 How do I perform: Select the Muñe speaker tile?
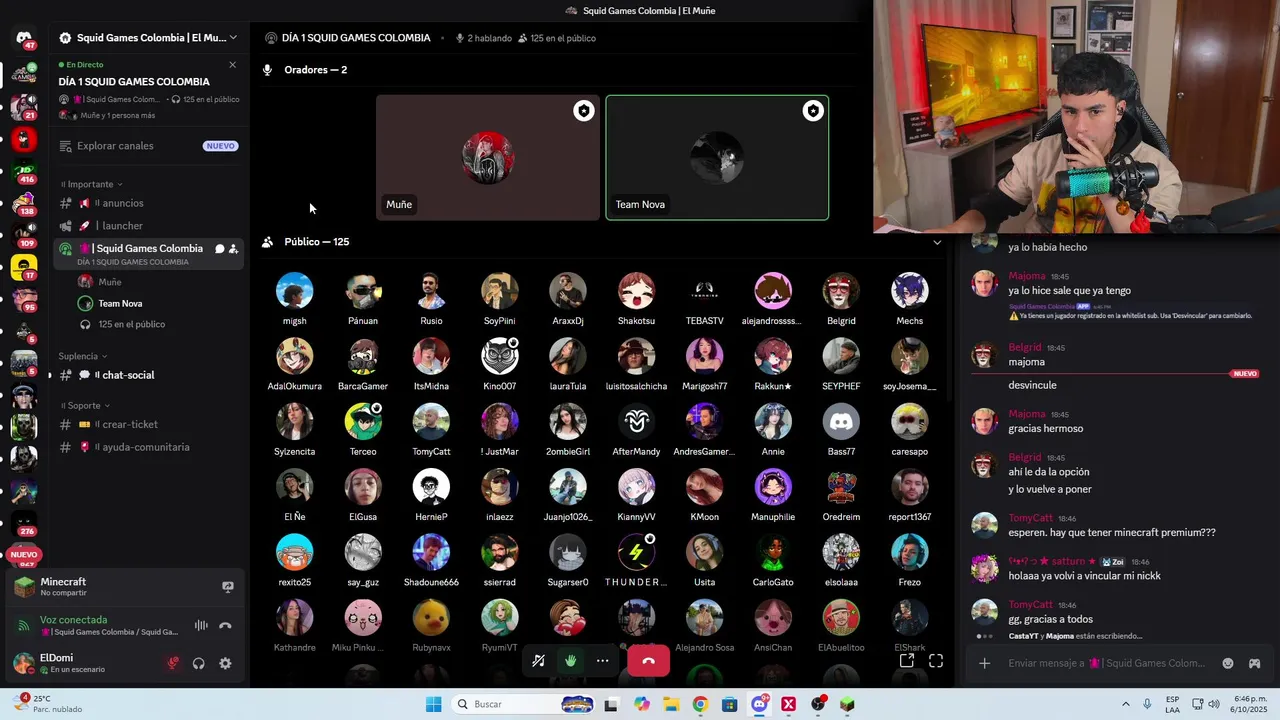tap(488, 157)
